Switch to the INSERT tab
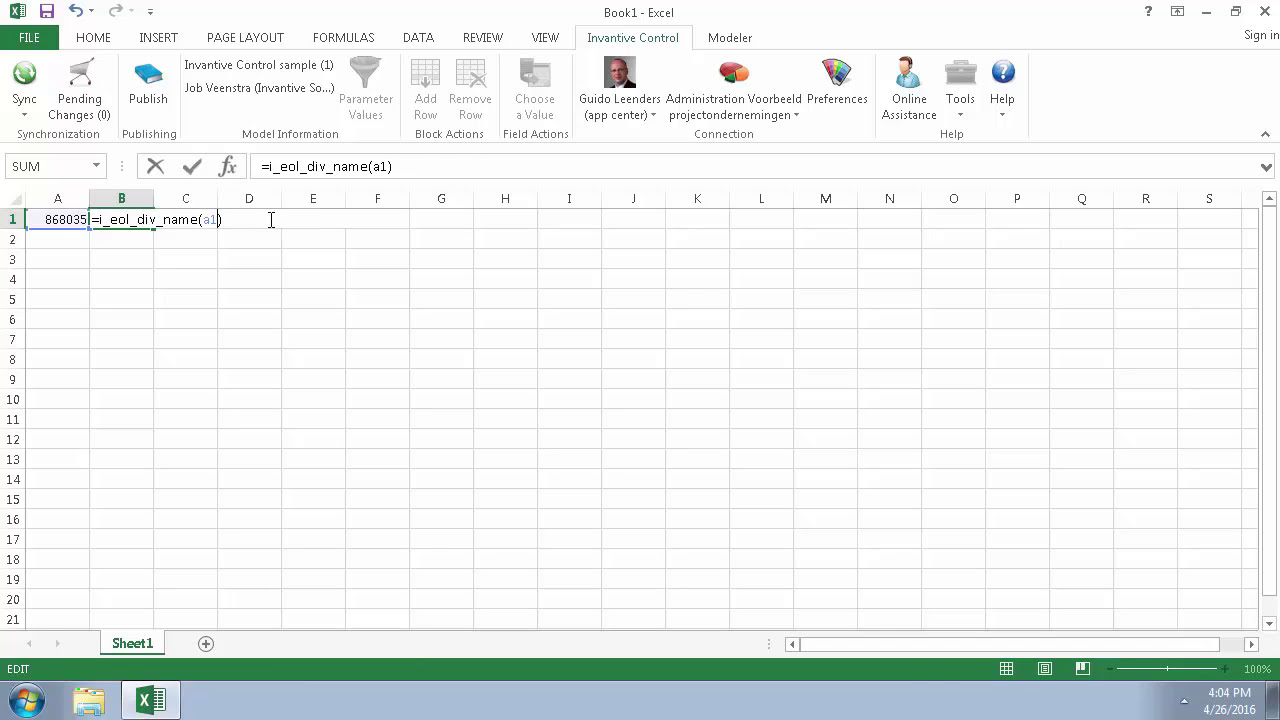 click(x=158, y=37)
